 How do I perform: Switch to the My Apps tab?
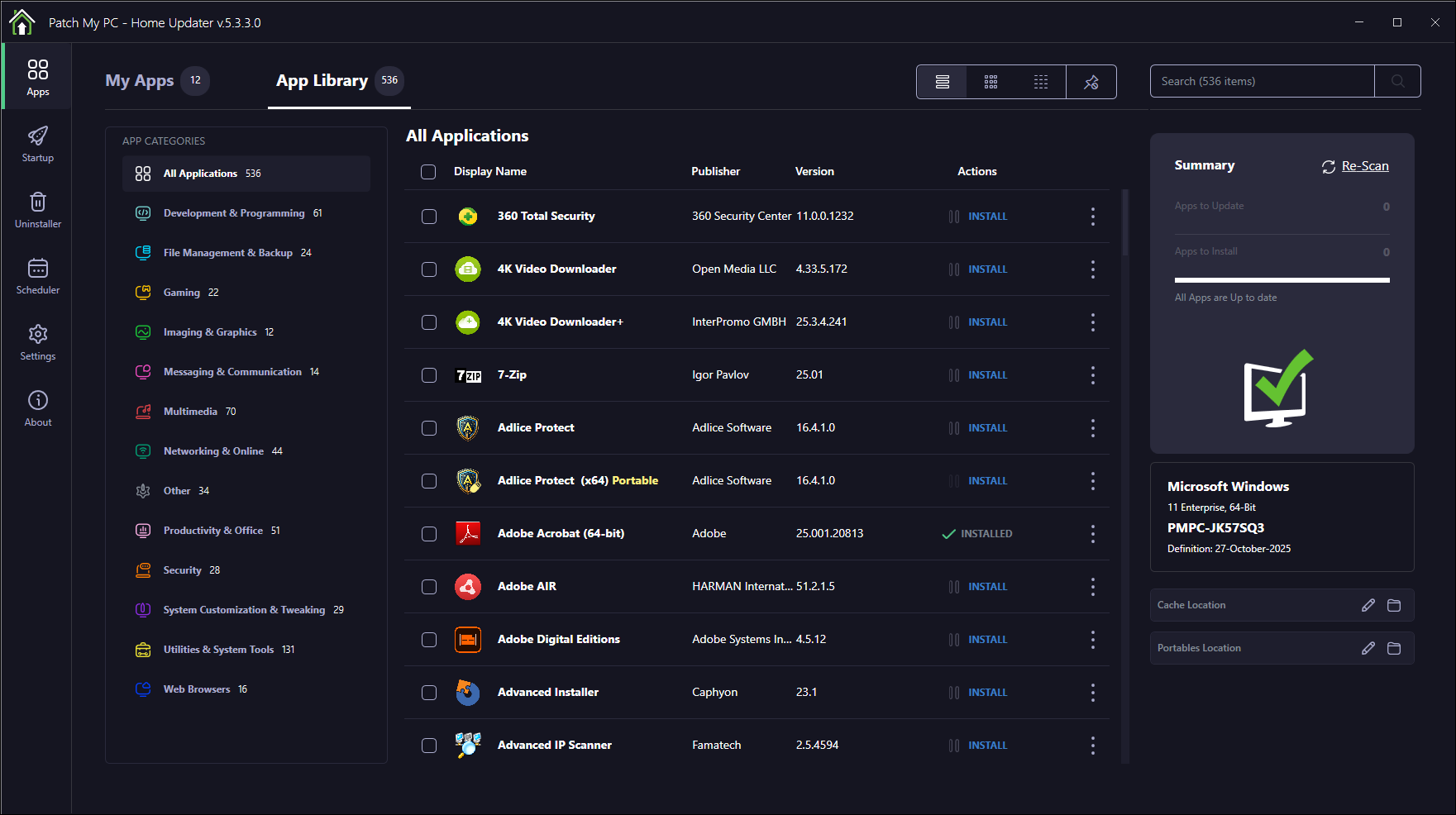coord(140,81)
